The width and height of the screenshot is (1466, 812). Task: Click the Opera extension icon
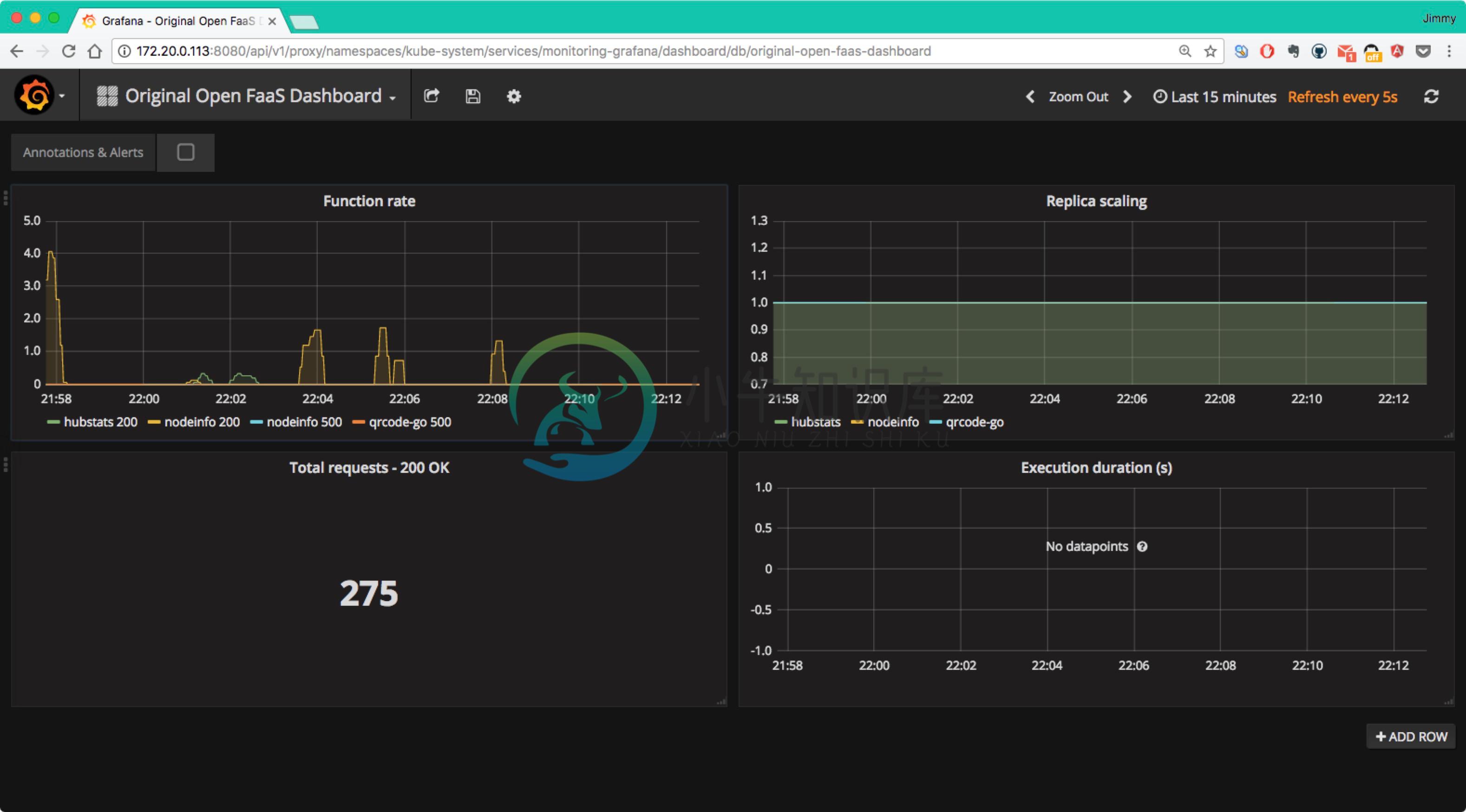pos(1267,51)
